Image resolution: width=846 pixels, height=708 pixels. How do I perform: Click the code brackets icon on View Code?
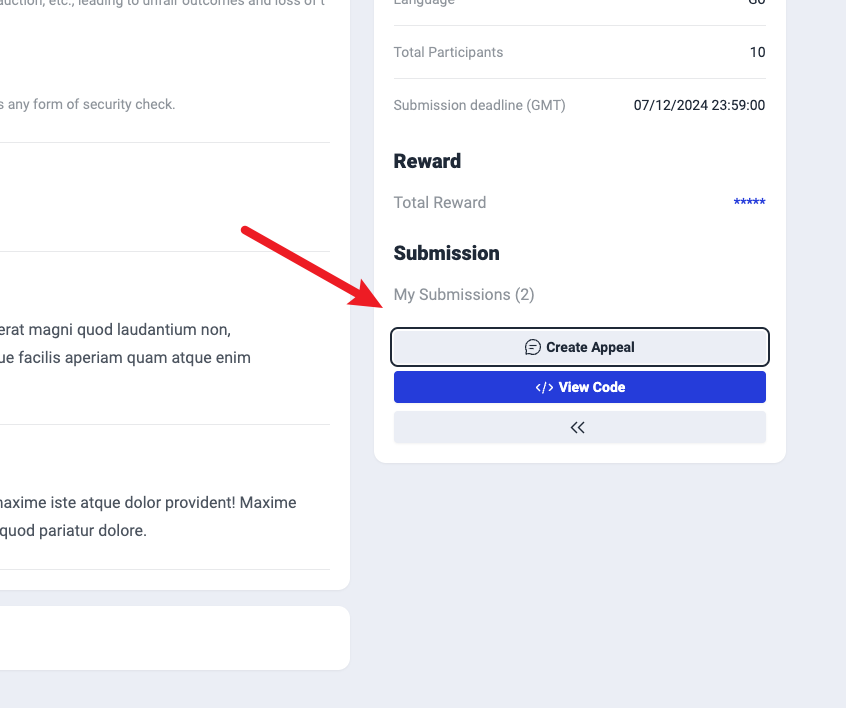(x=544, y=387)
